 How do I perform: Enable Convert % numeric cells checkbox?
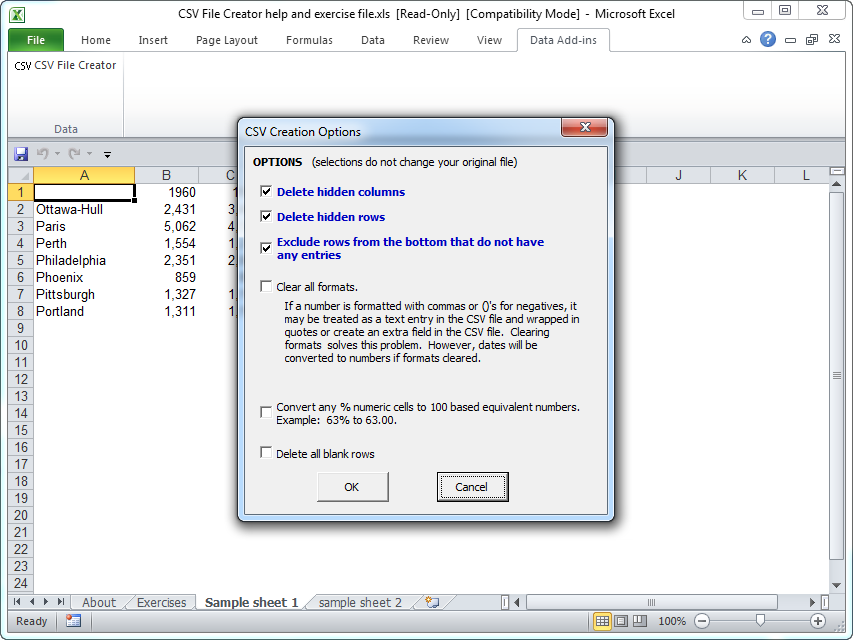click(x=266, y=412)
